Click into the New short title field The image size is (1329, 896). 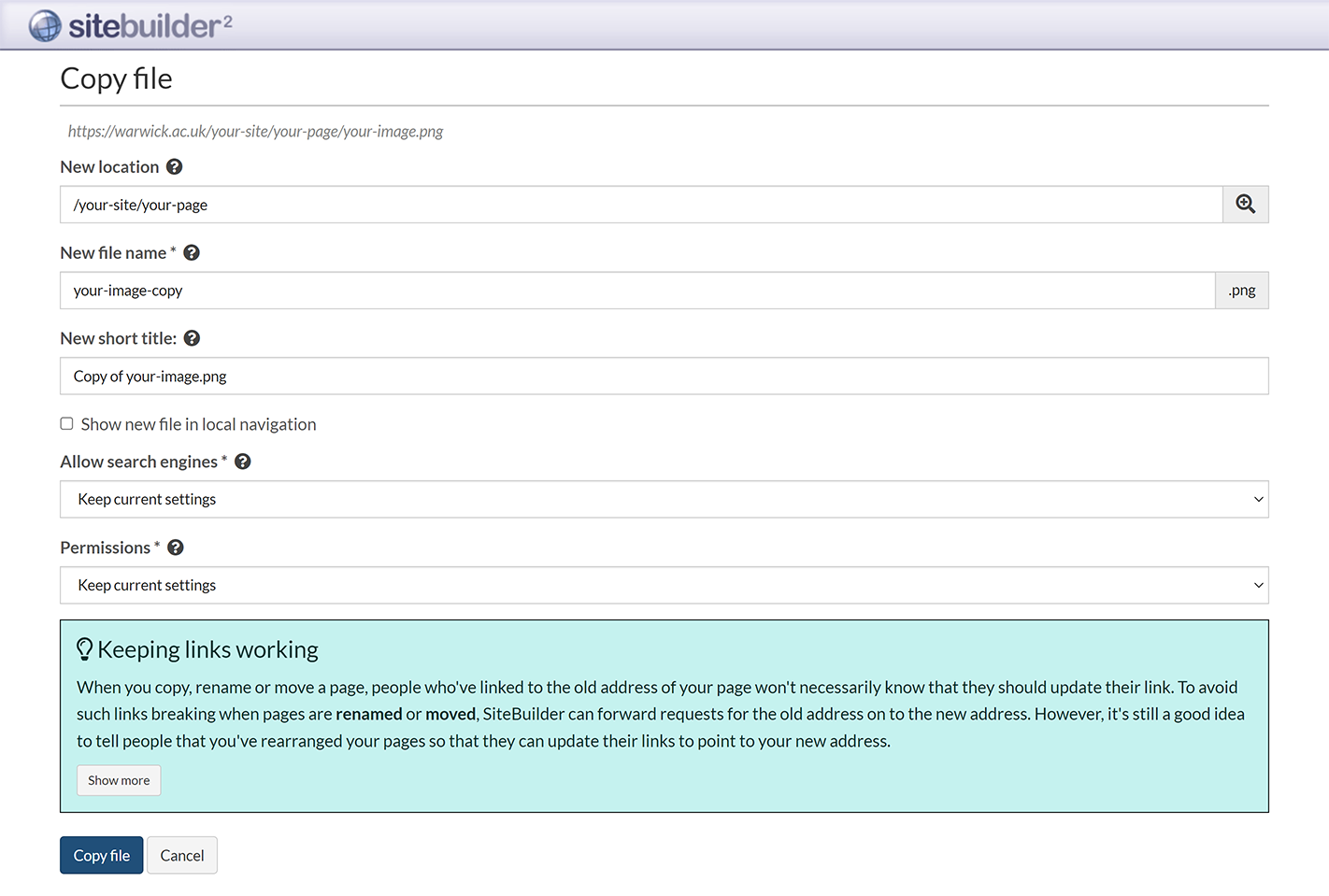[664, 377]
